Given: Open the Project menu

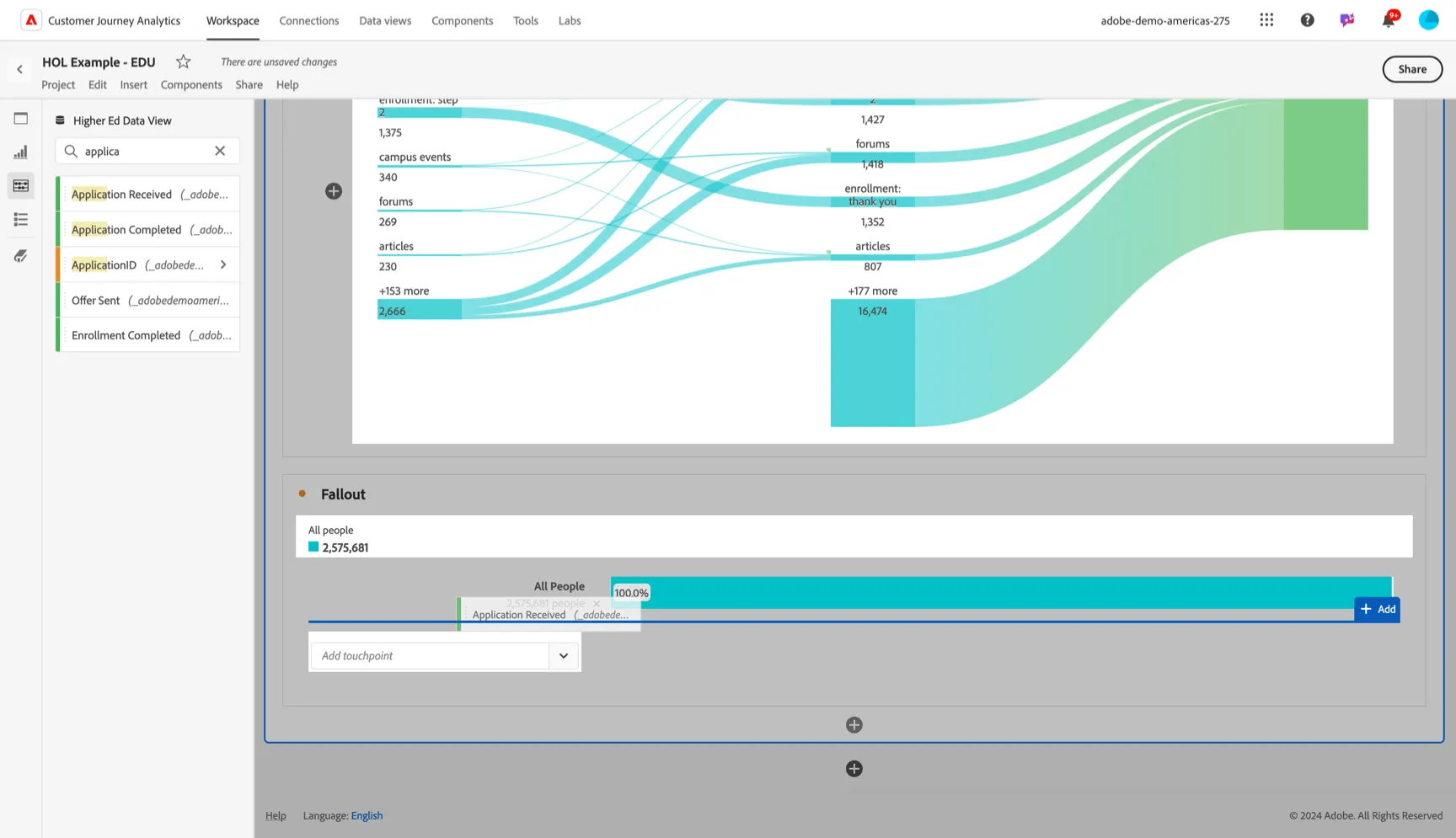Looking at the screenshot, I should pos(58,84).
